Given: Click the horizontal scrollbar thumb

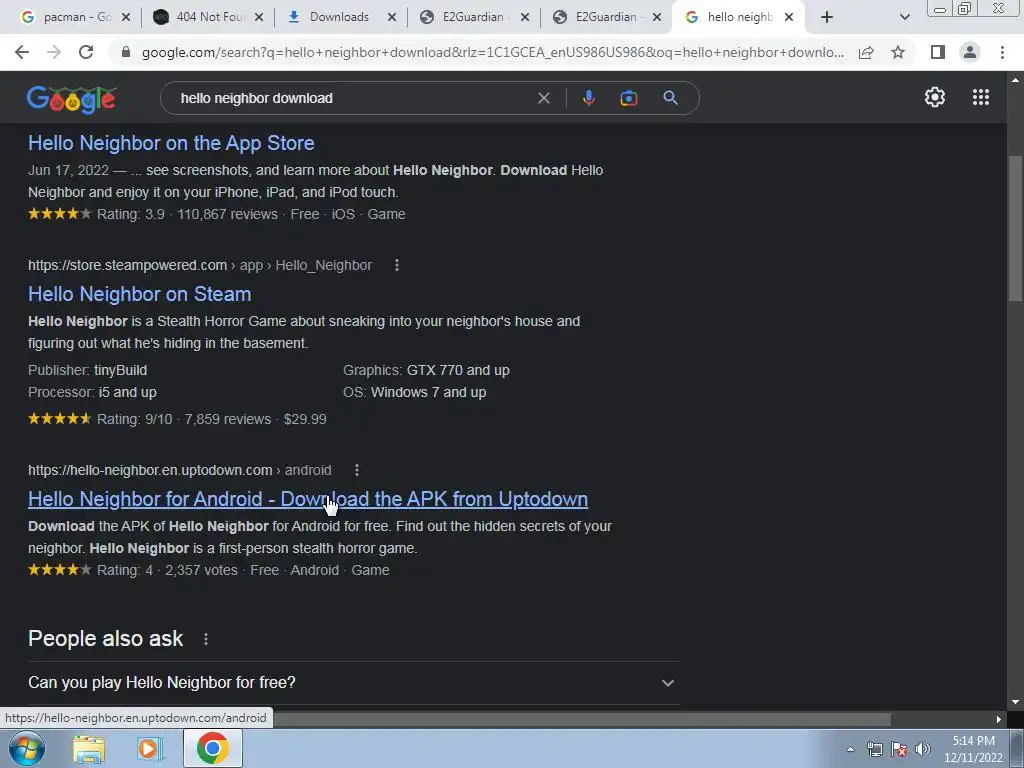Looking at the screenshot, I should coord(581,719).
